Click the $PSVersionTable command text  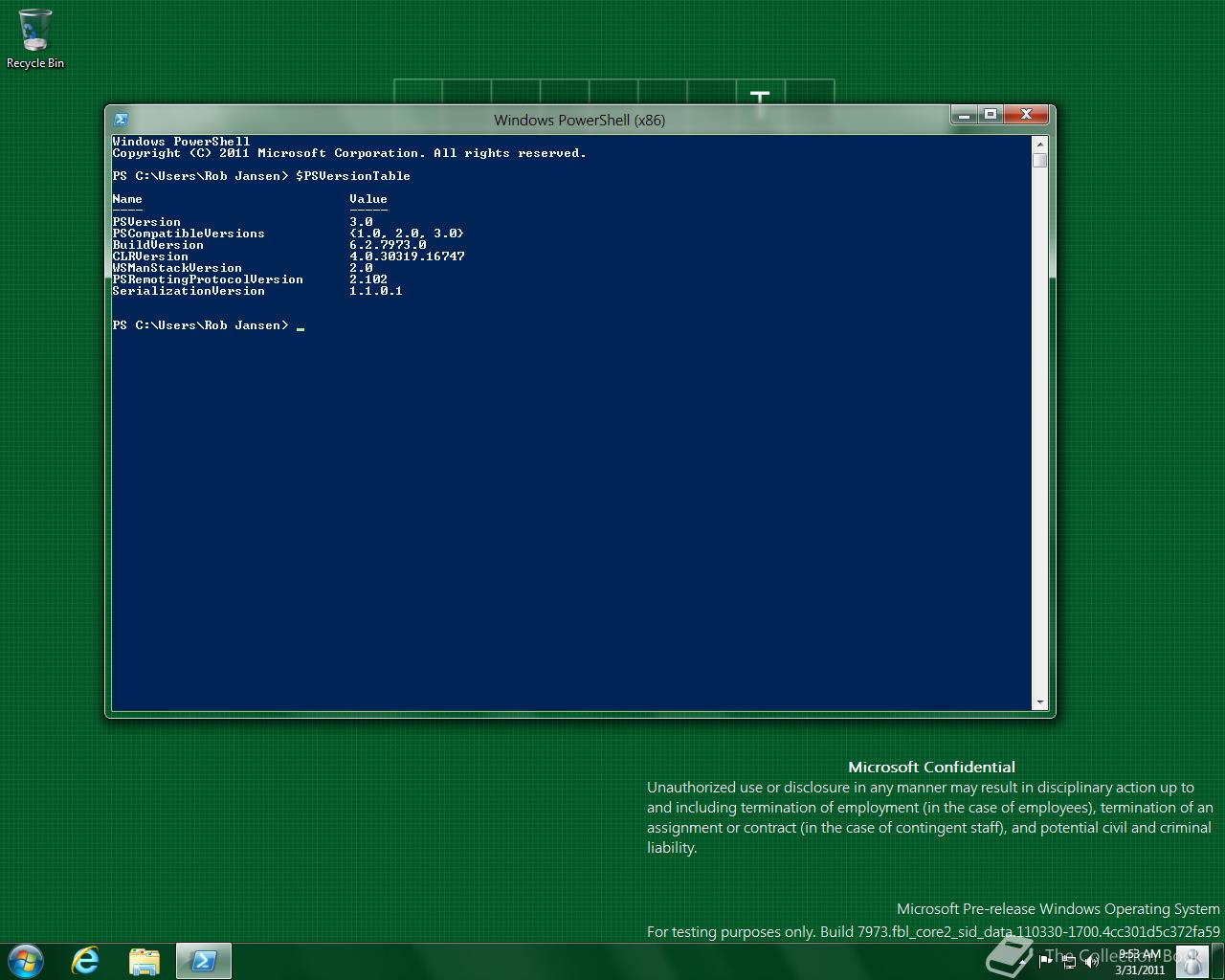point(353,176)
